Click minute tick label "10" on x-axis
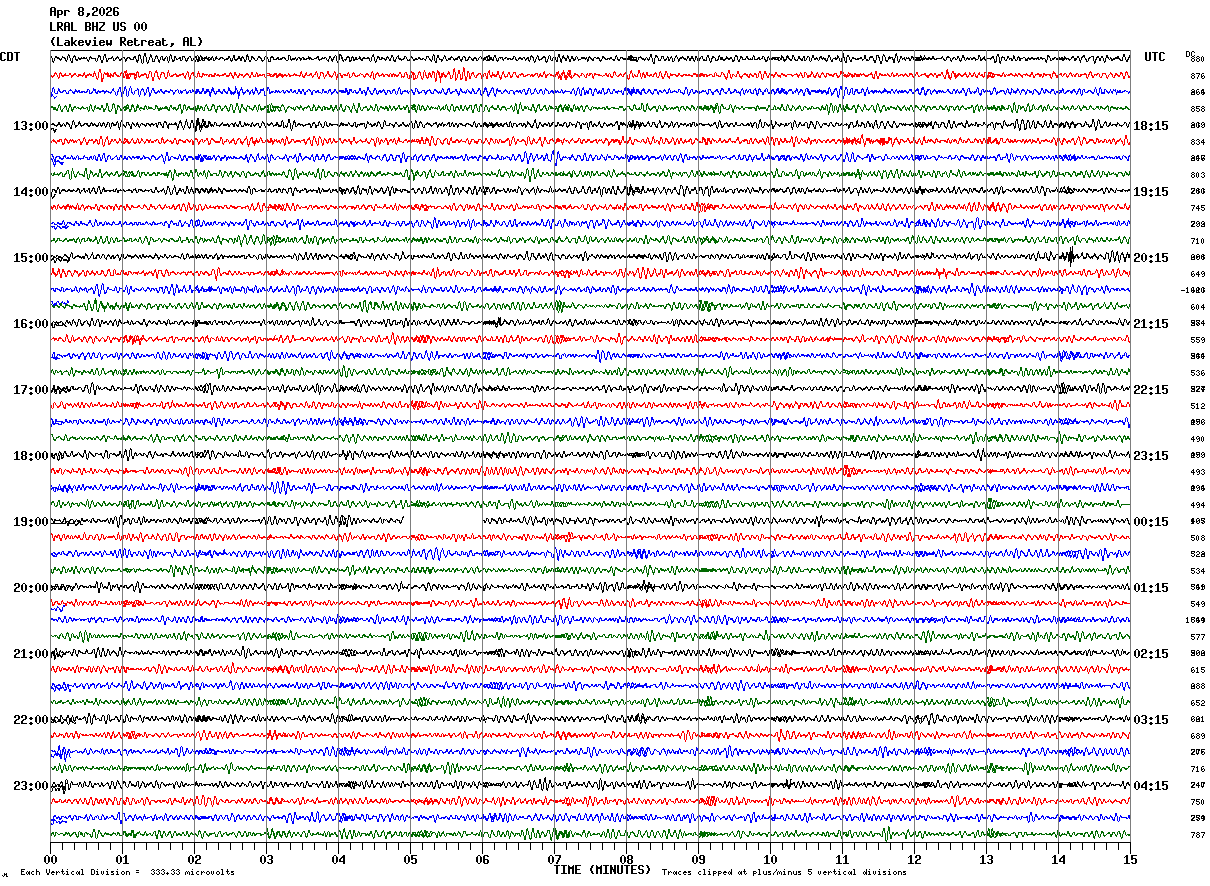 point(770,859)
